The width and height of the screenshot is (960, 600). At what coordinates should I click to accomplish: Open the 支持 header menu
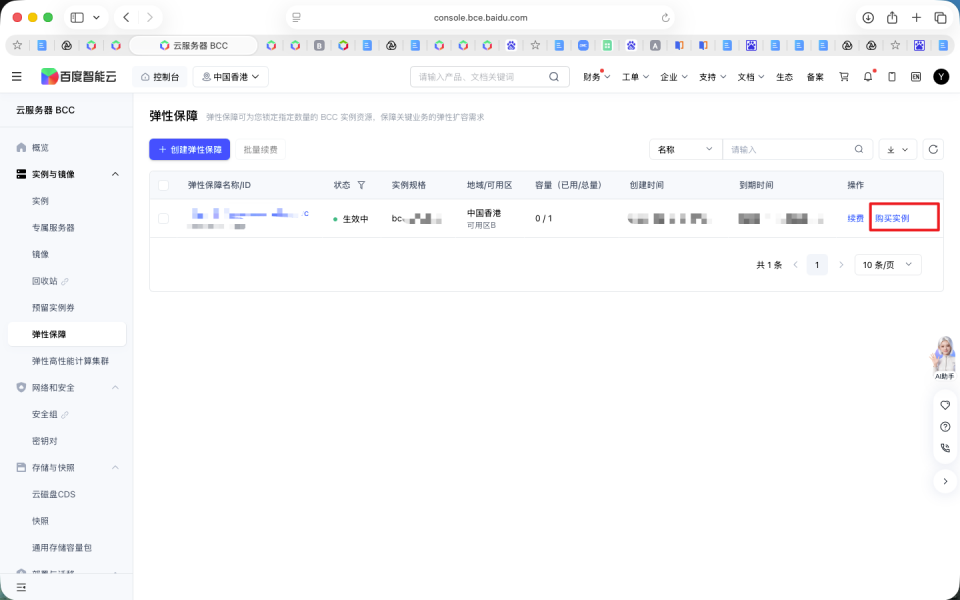712,77
